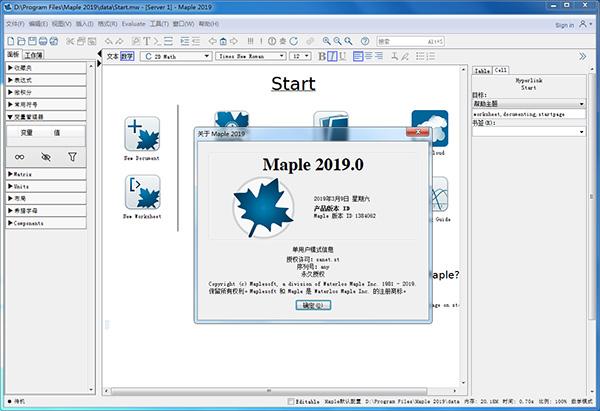The image size is (600, 411).
Task: Click the New file toolbar icon
Action: 11,41
